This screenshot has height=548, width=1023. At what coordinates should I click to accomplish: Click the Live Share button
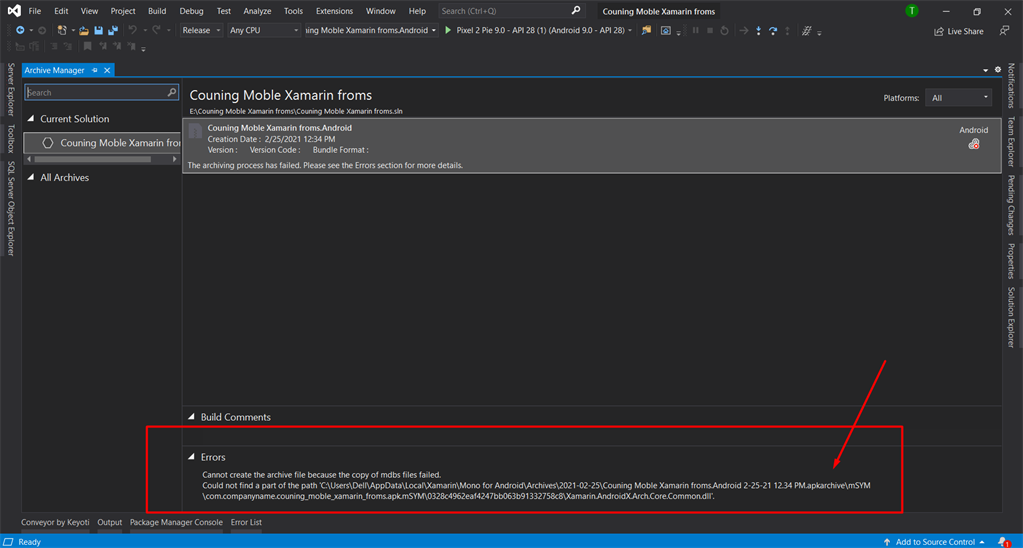pyautogui.click(x=958, y=31)
